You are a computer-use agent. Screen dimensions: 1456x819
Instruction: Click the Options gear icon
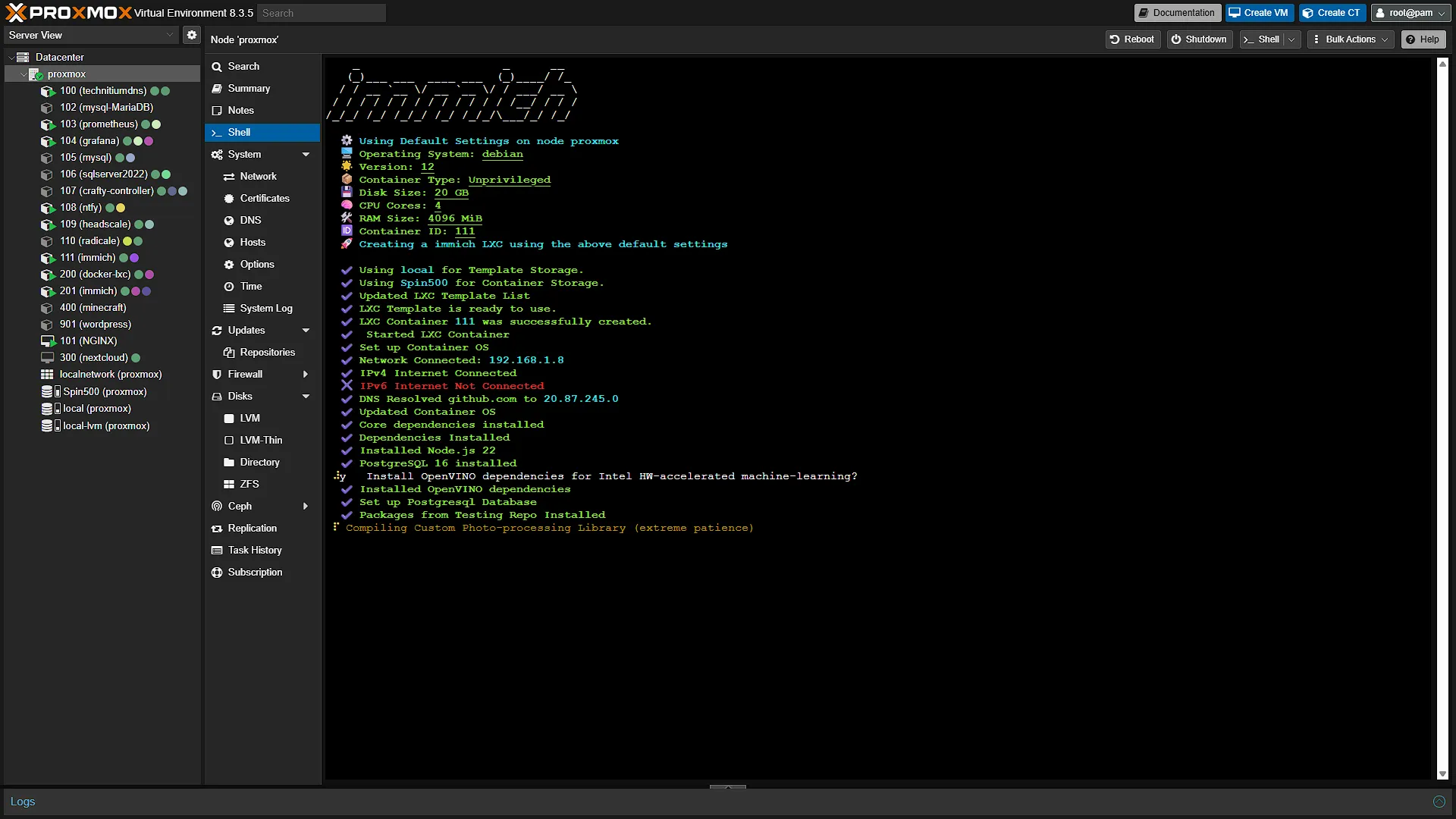click(x=229, y=265)
